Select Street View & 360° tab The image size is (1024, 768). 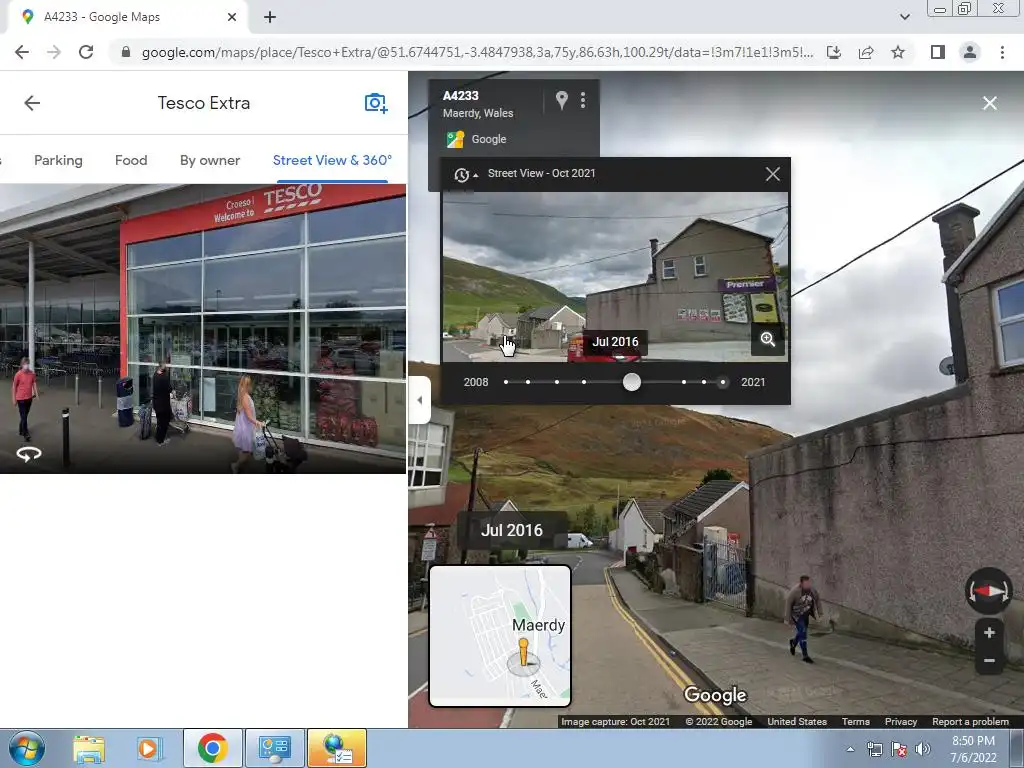332,160
